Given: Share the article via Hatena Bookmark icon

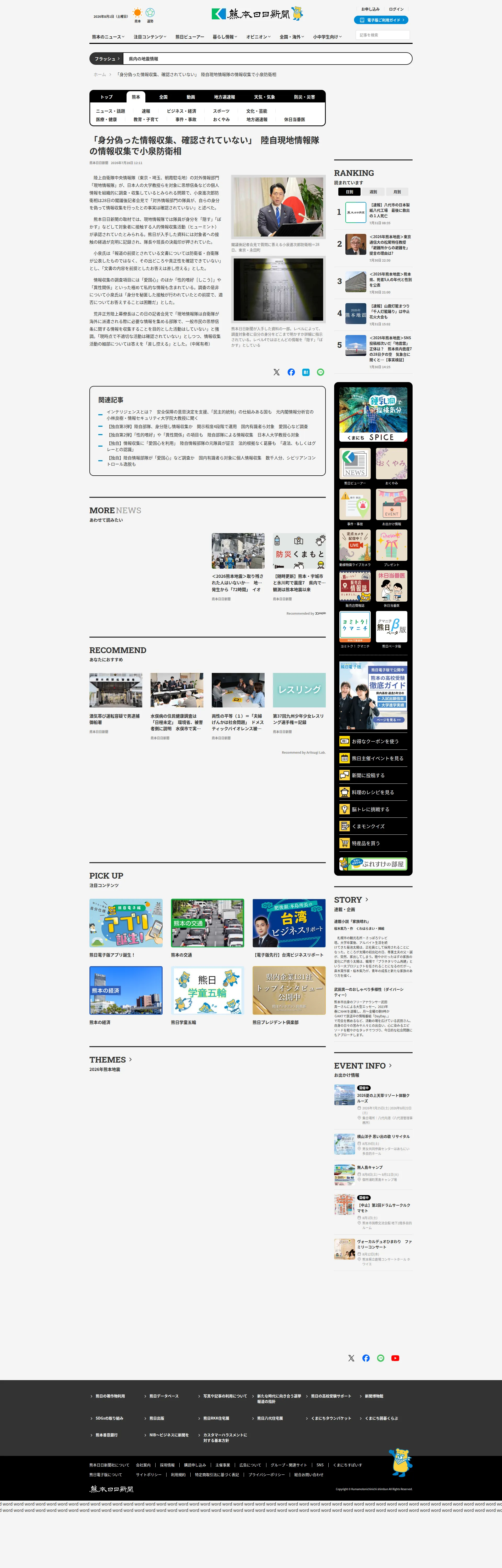Looking at the screenshot, I should [x=306, y=372].
